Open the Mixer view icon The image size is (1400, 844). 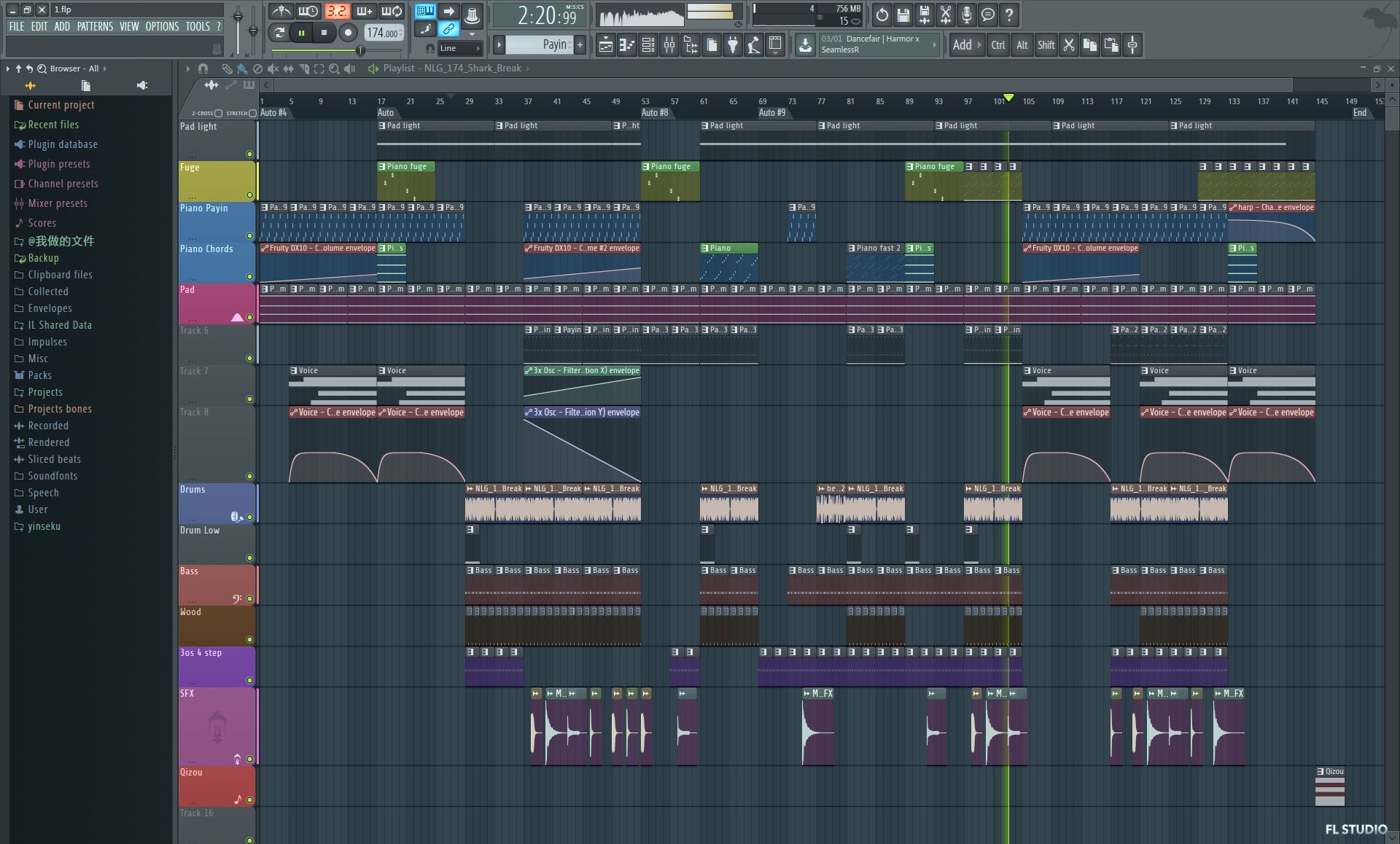(669, 45)
